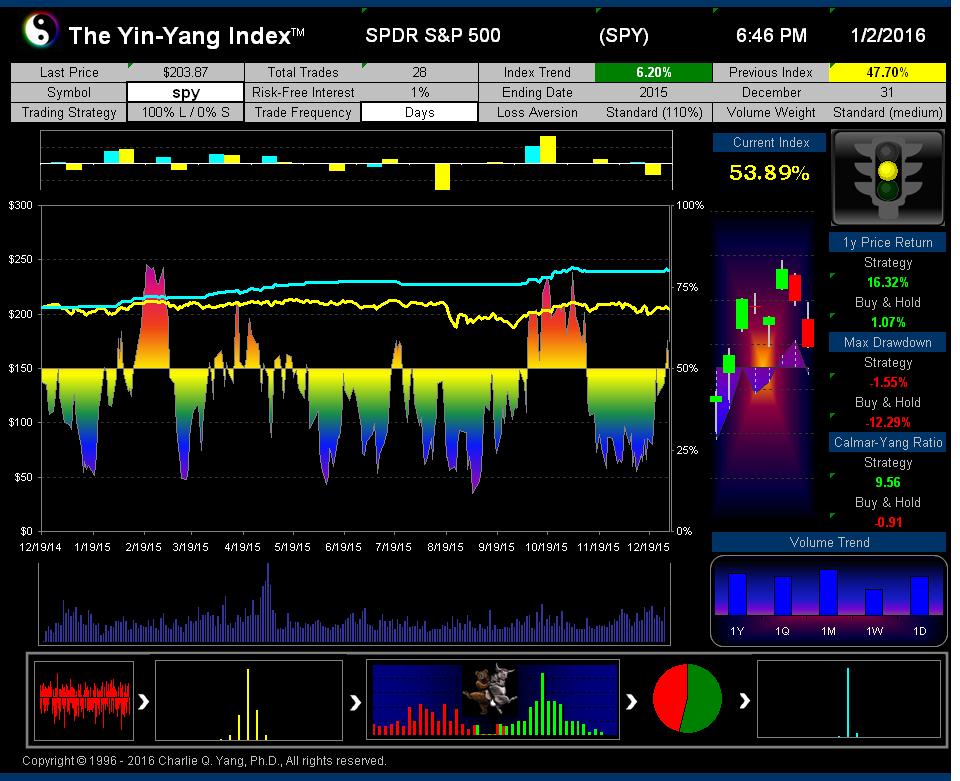
Task: Click the SPDR S&P 500 title
Action: click(433, 36)
